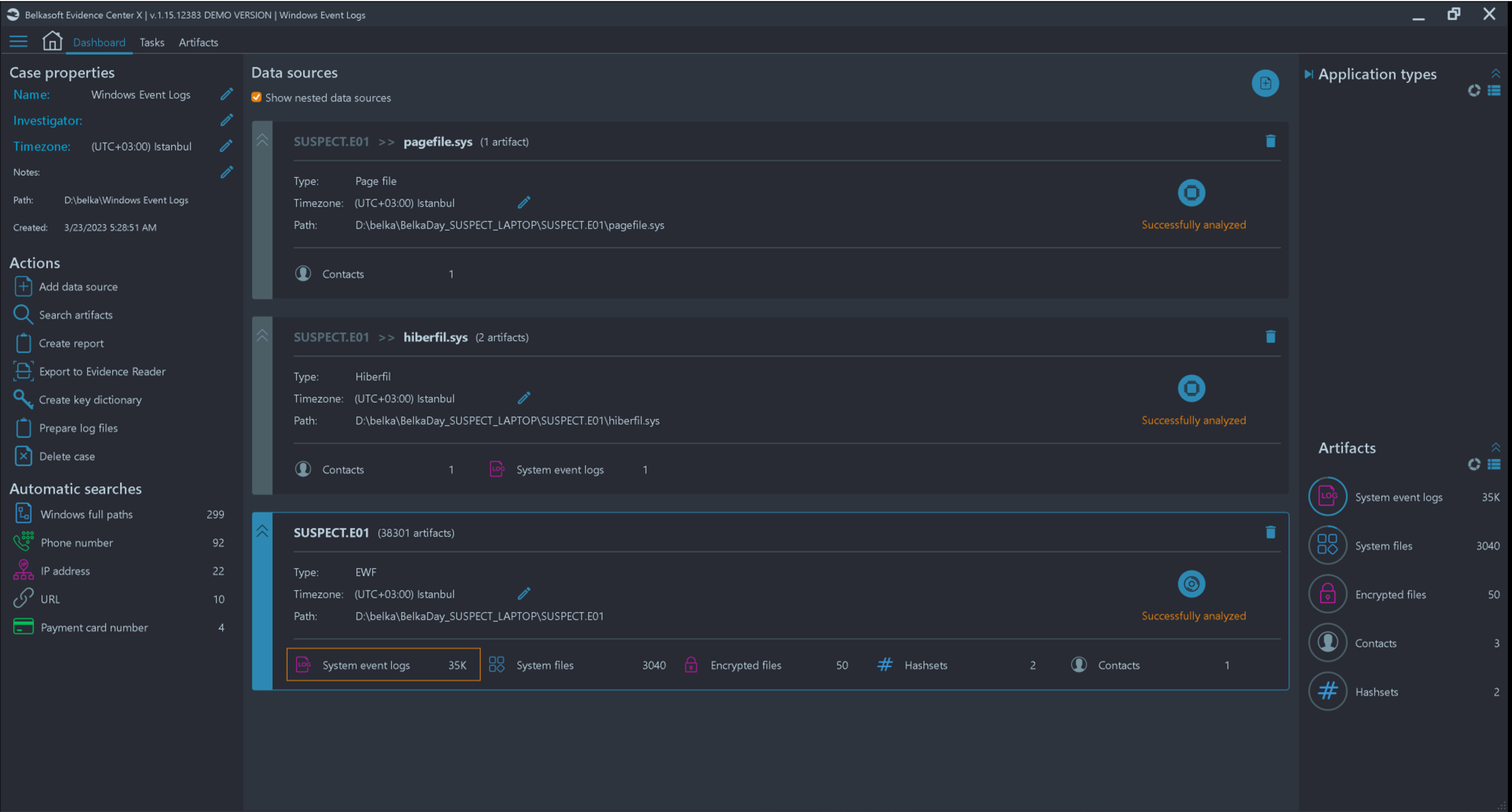Delete pagefile.sys data source trash icon
Viewport: 1512px width, 812px height.
pyautogui.click(x=1270, y=141)
